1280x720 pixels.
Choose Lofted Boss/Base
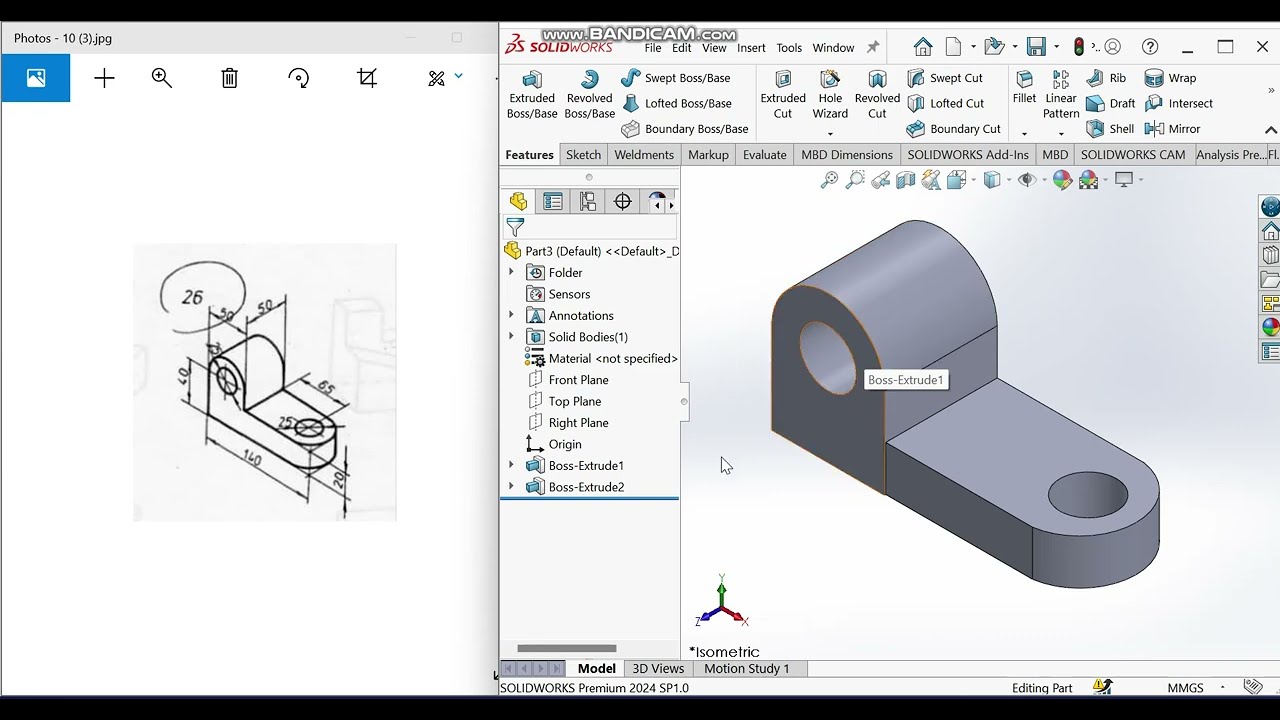point(677,103)
